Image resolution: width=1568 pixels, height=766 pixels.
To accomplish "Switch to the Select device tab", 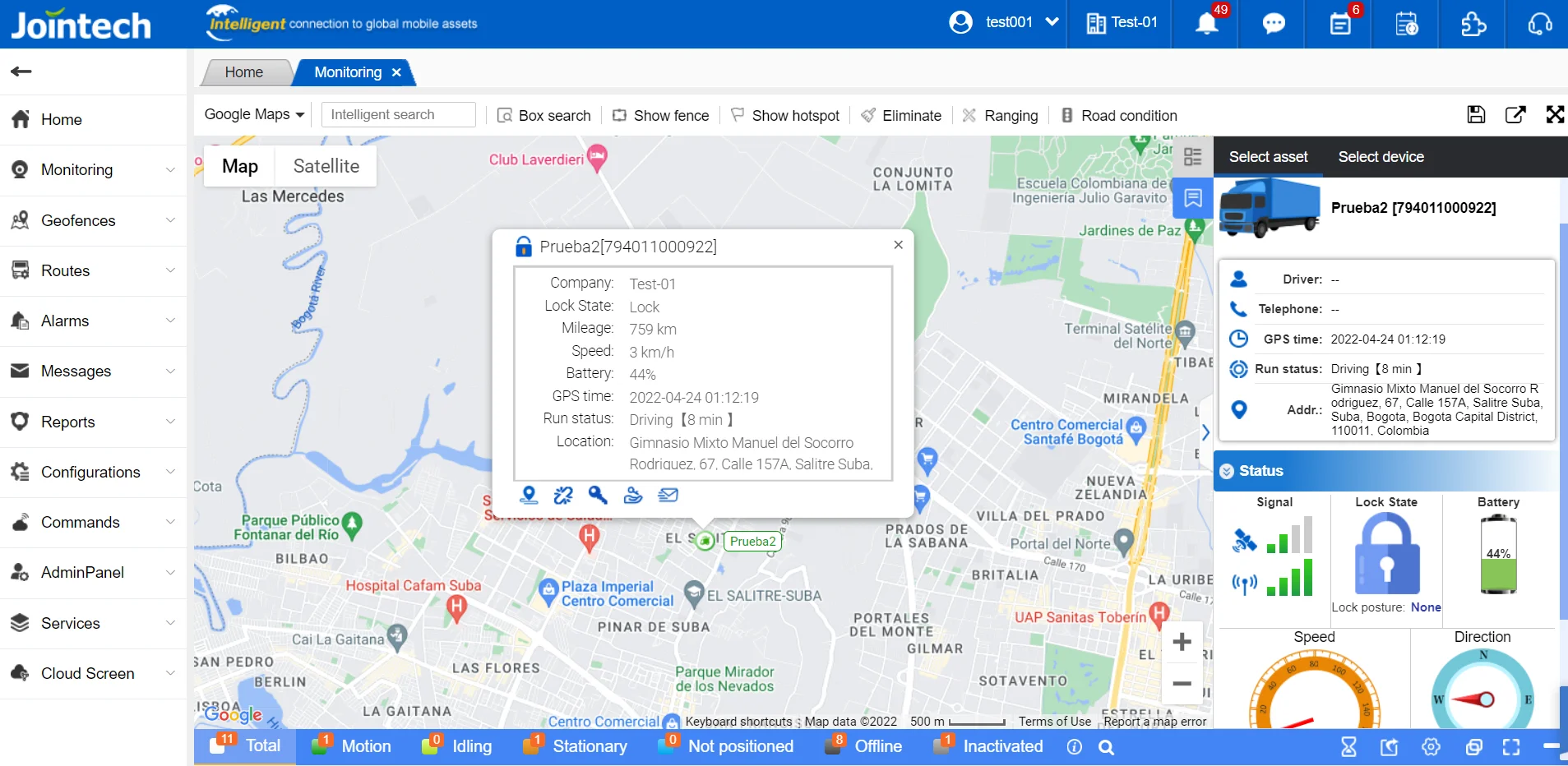I will [x=1381, y=157].
